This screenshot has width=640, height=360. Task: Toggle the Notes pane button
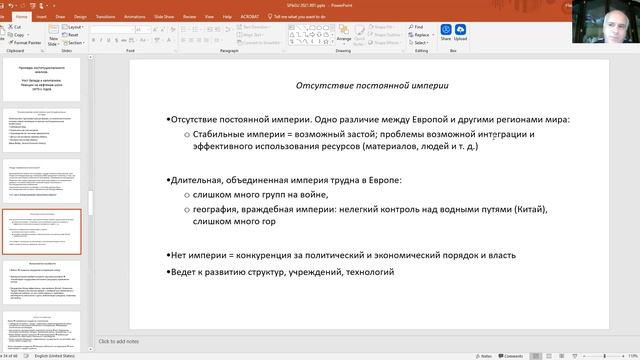pos(484,356)
